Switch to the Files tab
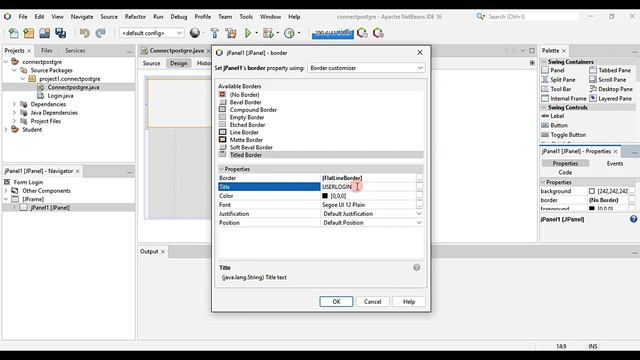Screen dimensions: 640x360 tap(47, 51)
